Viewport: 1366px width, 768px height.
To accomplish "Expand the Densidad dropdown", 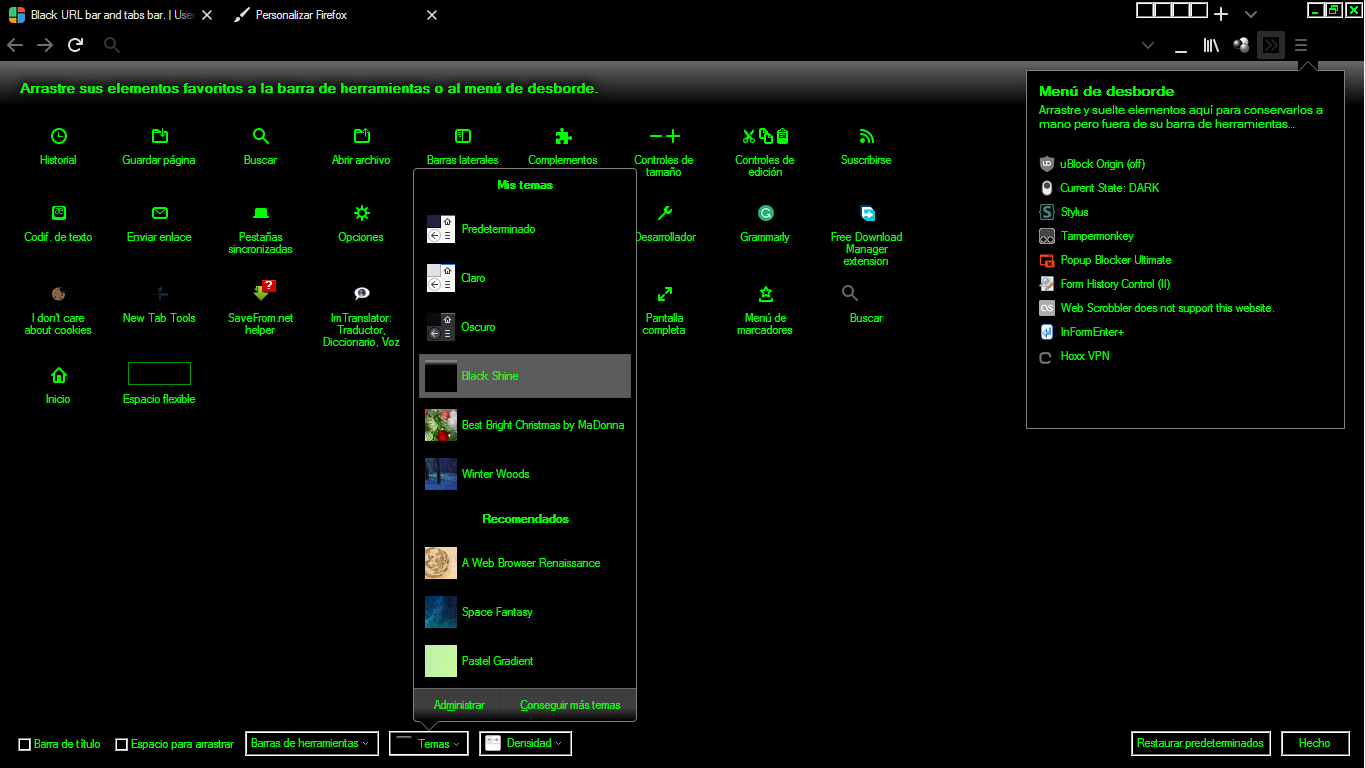I will [x=525, y=743].
